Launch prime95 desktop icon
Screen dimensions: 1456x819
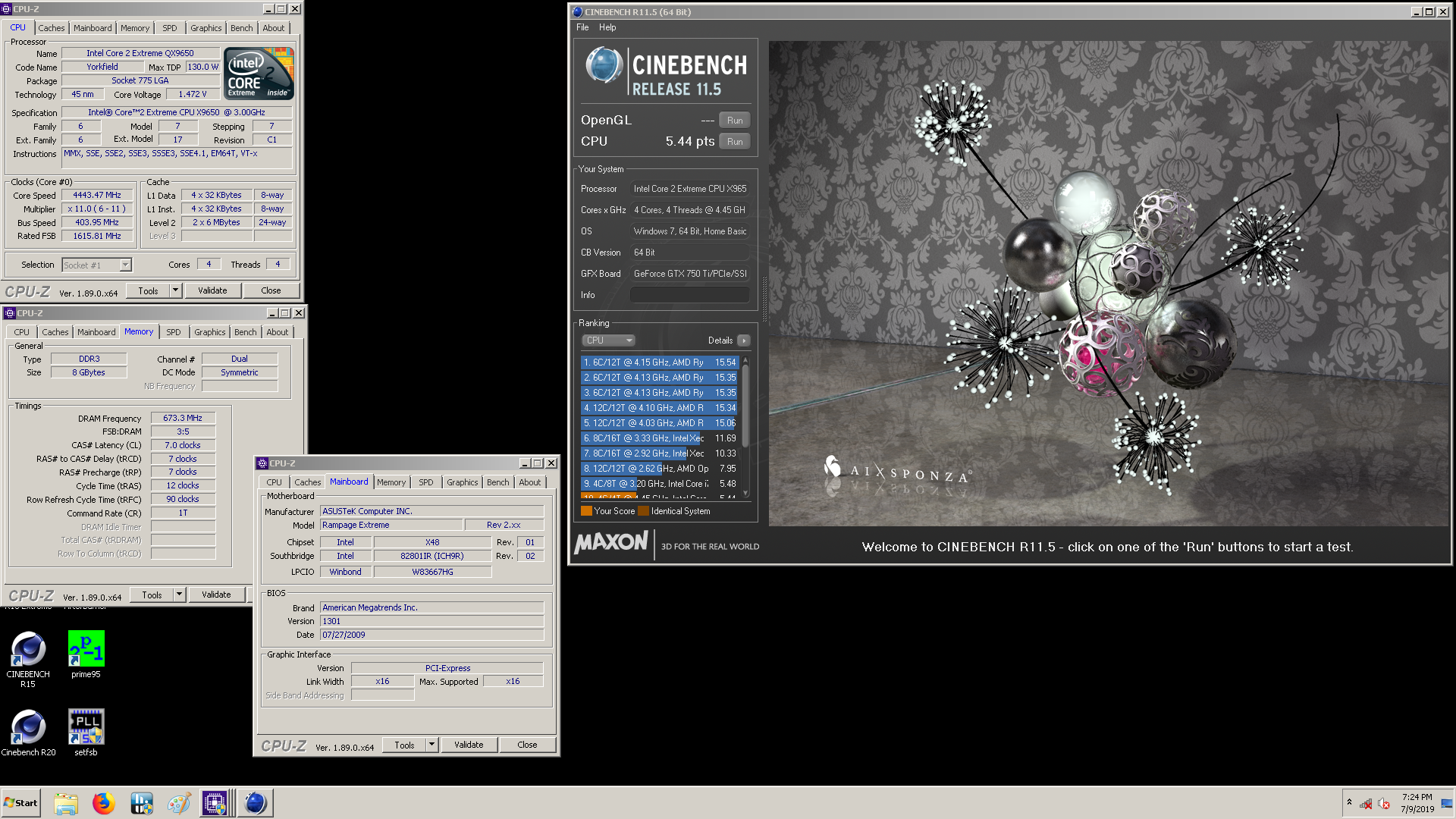(86, 654)
